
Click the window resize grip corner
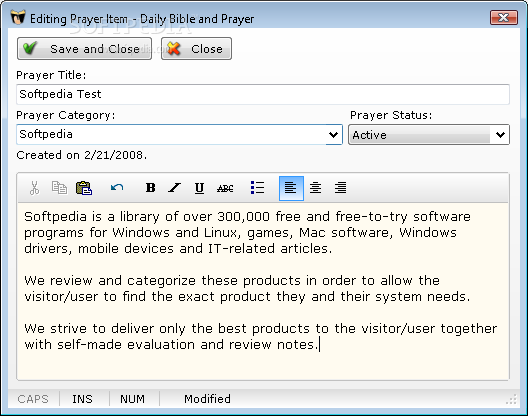click(512, 399)
